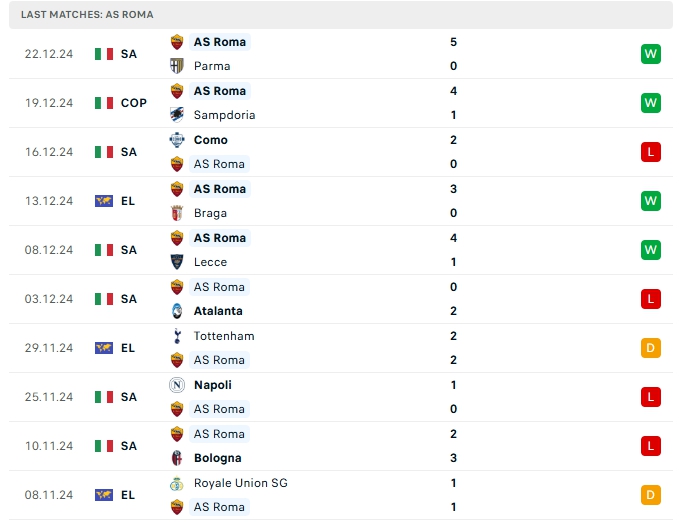Screen dimensions: 684x522
Task: Click the Tottenham club crest icon
Action: click(x=178, y=336)
